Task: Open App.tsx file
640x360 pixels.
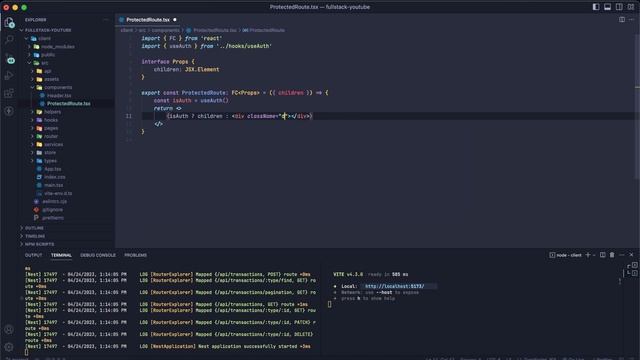Action: tap(53, 169)
